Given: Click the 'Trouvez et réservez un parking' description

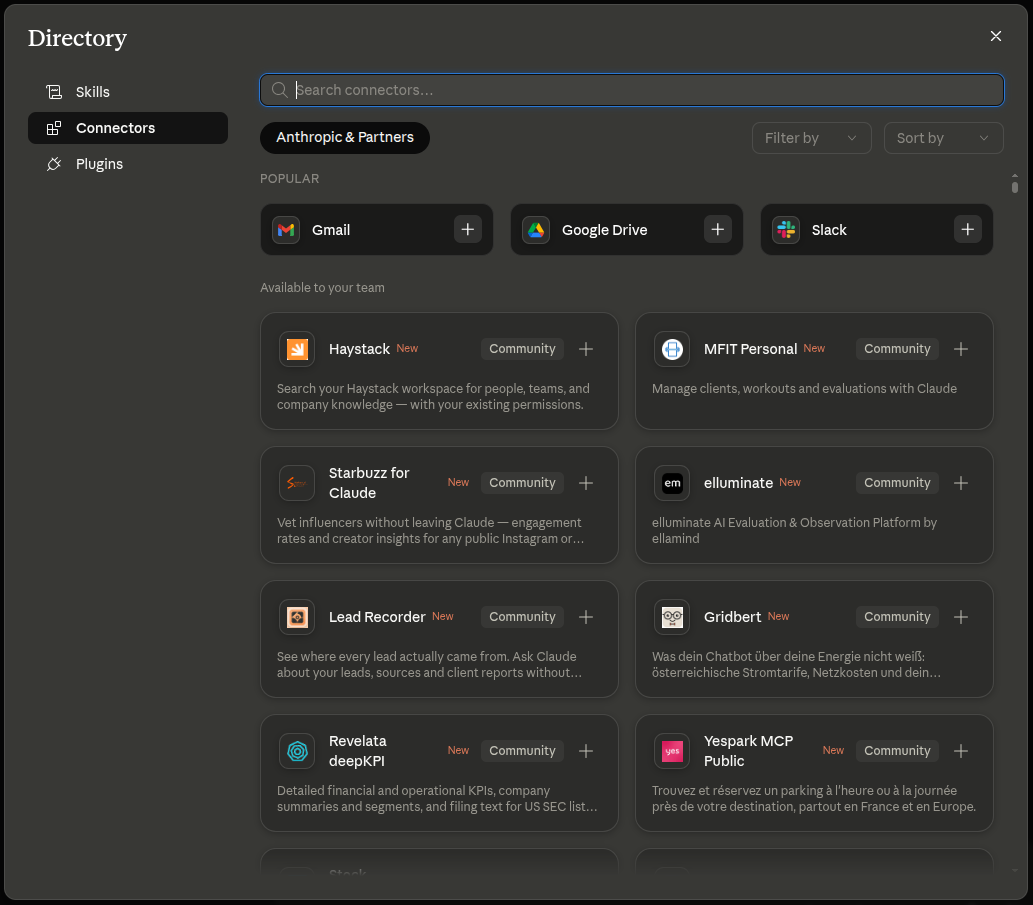Looking at the screenshot, I should click(x=814, y=798).
